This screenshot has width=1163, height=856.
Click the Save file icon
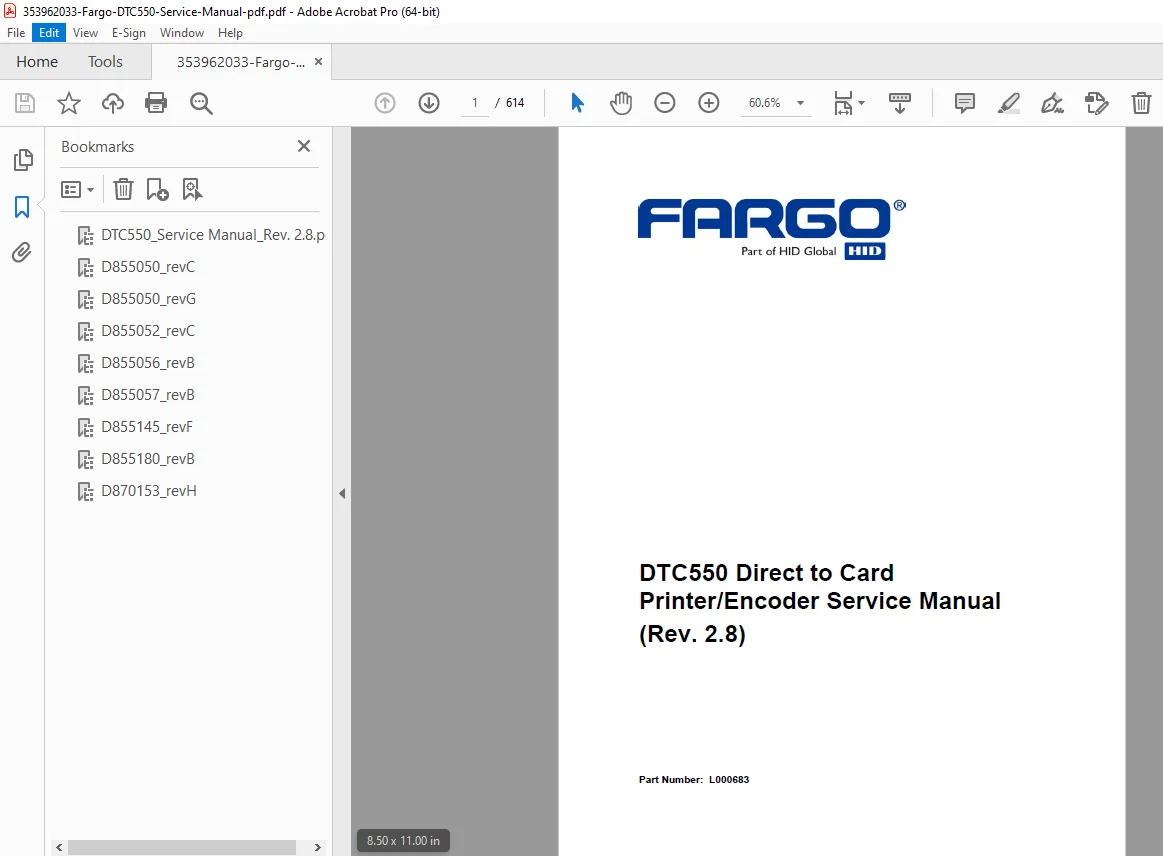point(25,103)
